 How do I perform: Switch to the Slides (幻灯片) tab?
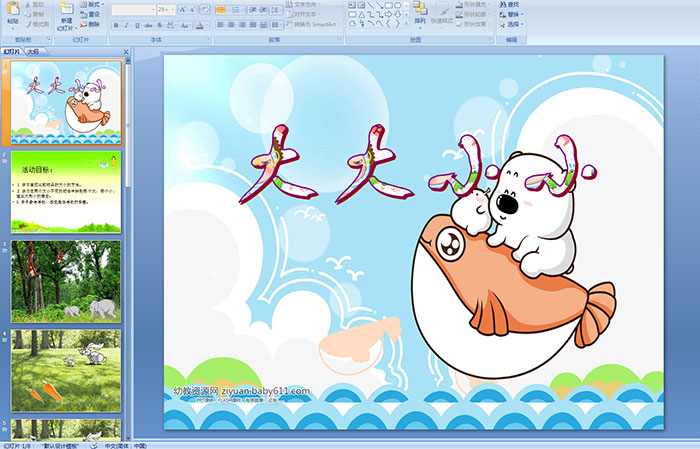[x=12, y=52]
